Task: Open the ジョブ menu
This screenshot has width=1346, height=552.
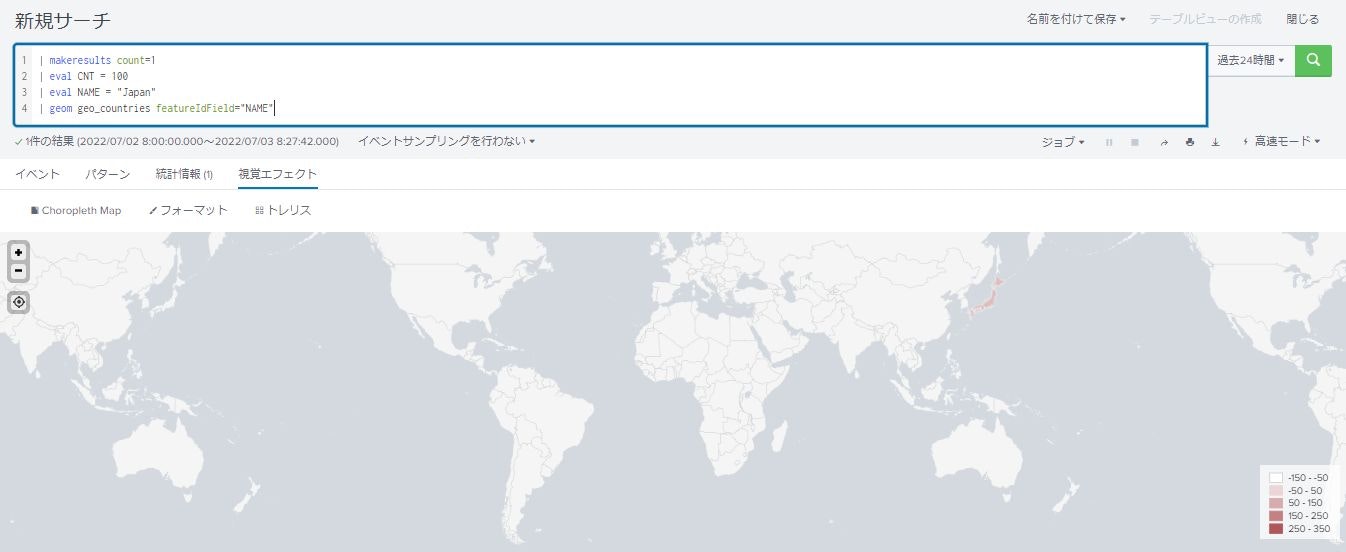Action: [1063, 142]
